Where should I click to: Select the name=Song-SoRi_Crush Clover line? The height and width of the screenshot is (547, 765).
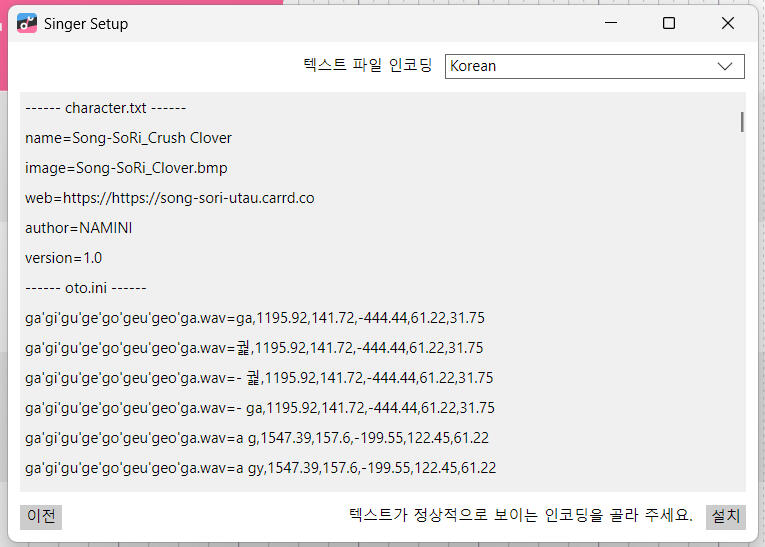pyautogui.click(x=128, y=138)
